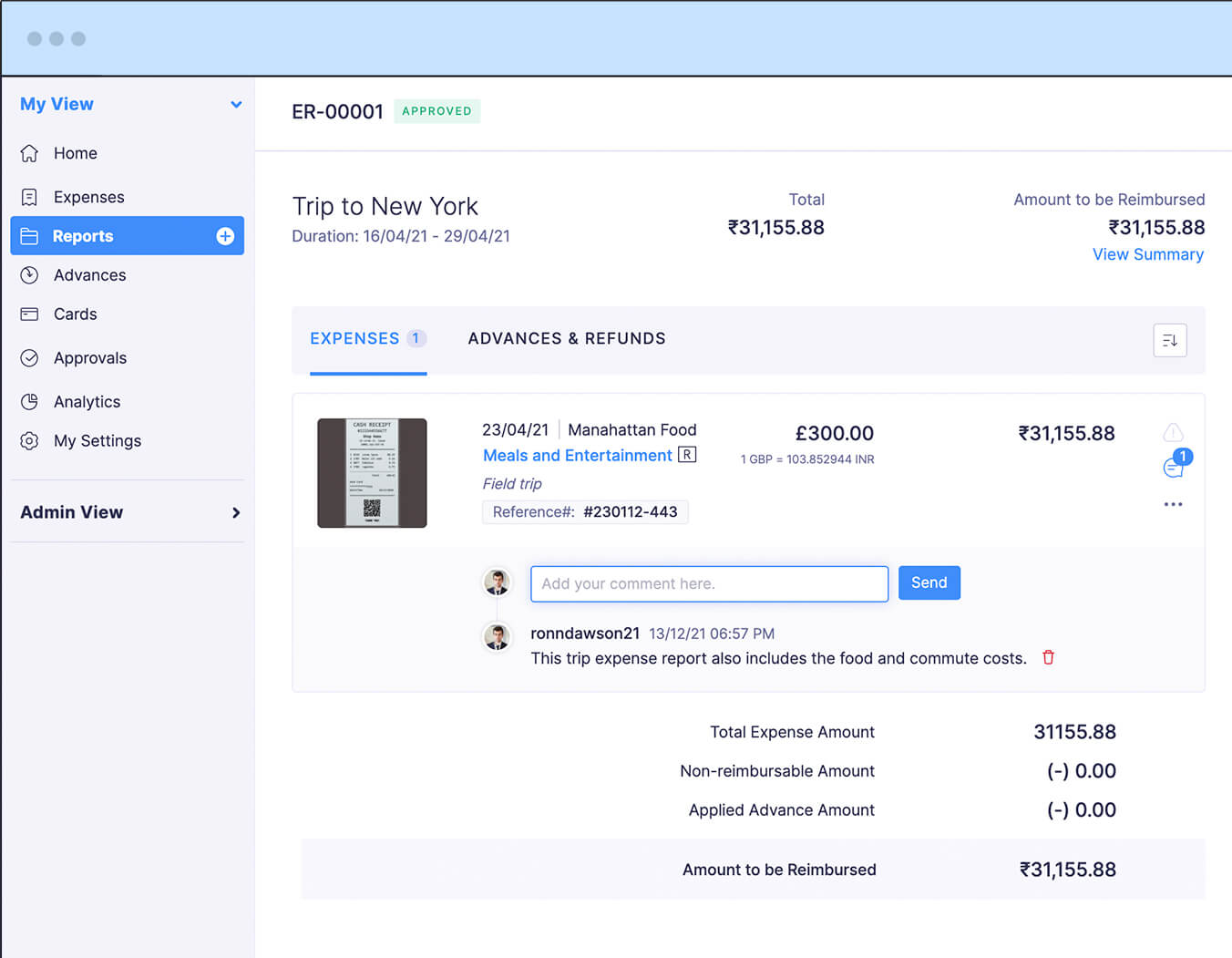This screenshot has width=1232, height=958.
Task: Click the My Settings gear icon
Action: pyautogui.click(x=30, y=441)
